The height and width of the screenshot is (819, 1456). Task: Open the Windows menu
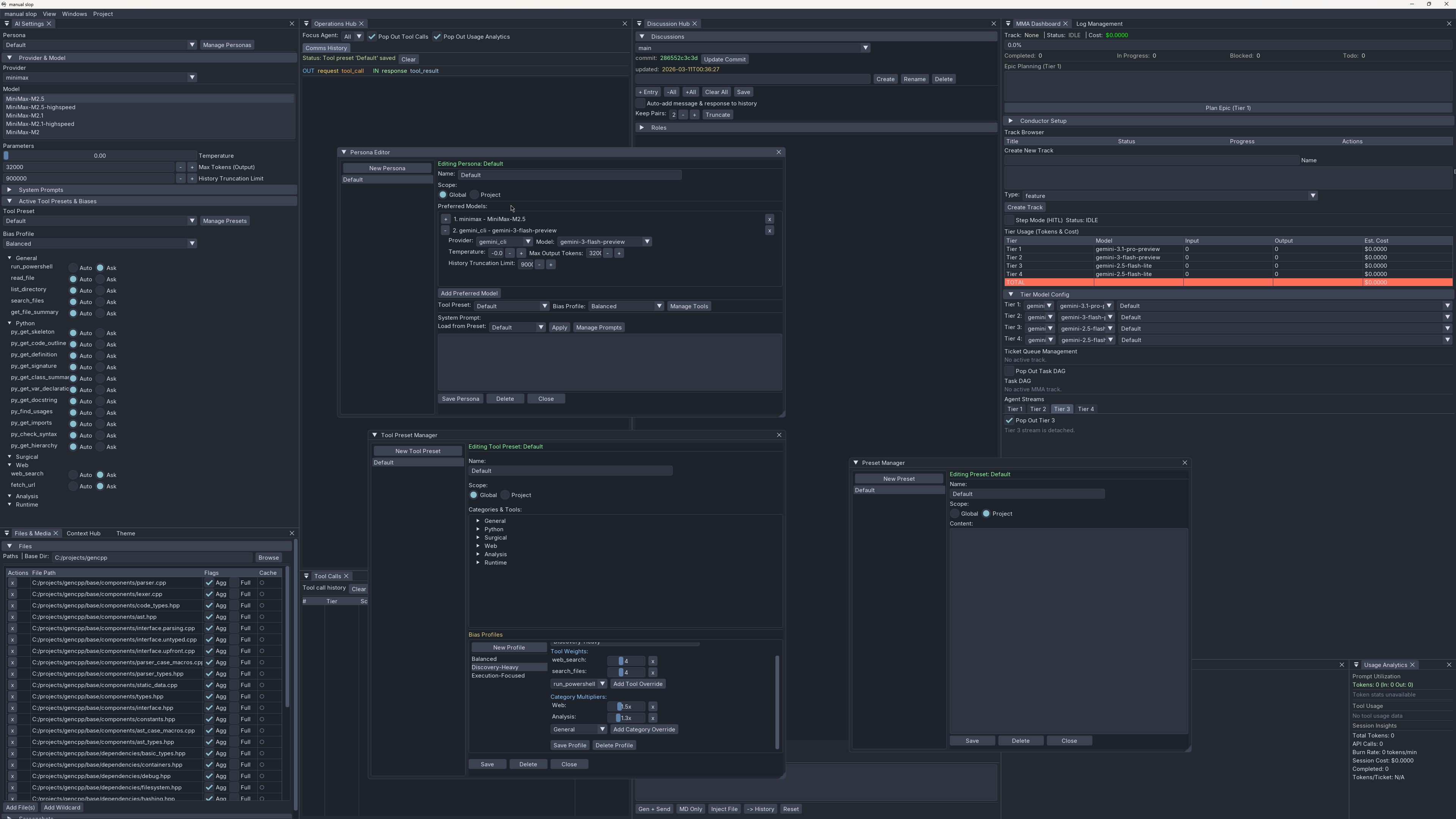coord(74,14)
